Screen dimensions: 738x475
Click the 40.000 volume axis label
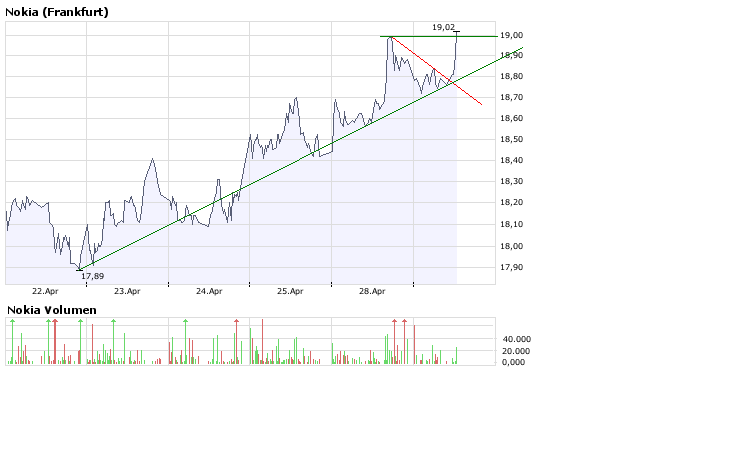(516, 339)
